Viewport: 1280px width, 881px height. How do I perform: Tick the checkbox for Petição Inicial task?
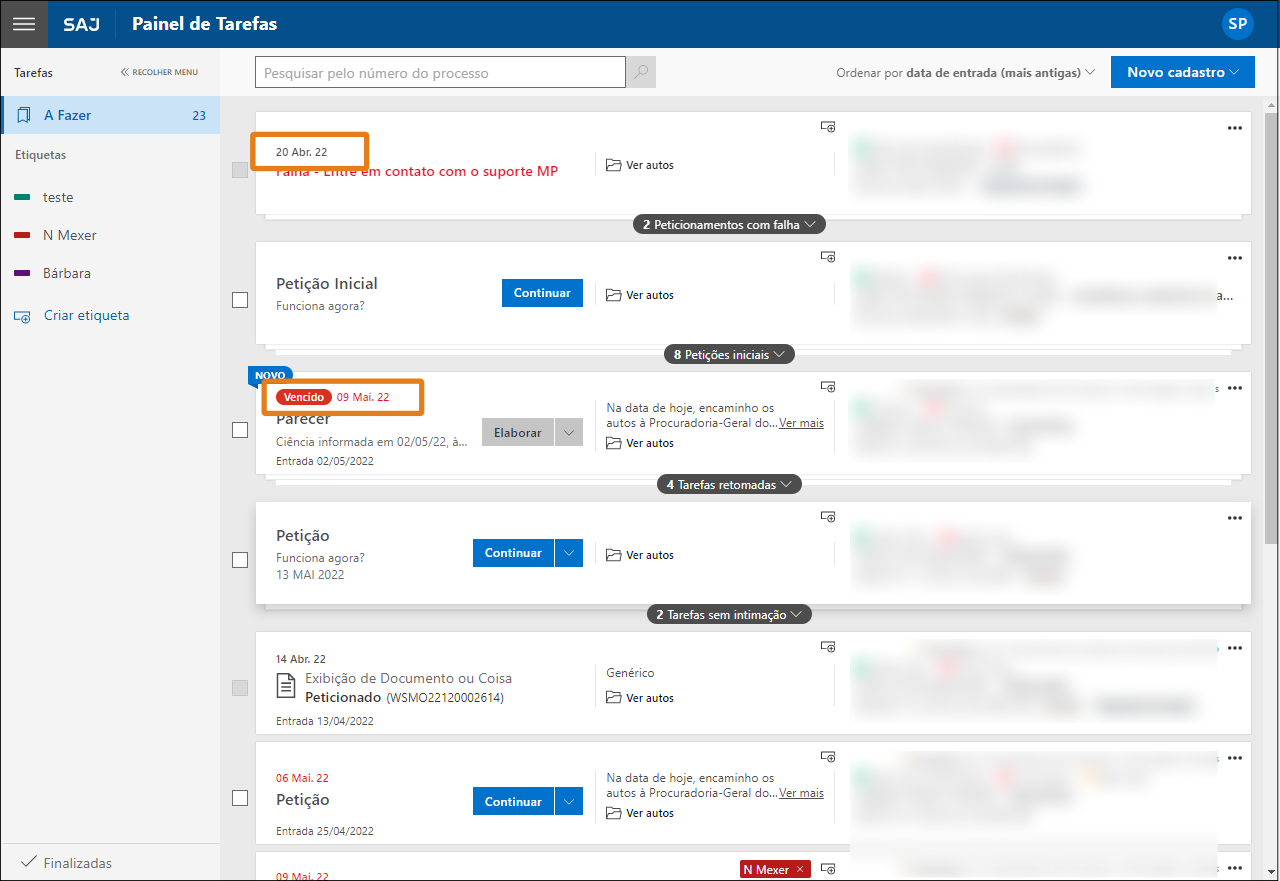tap(240, 300)
